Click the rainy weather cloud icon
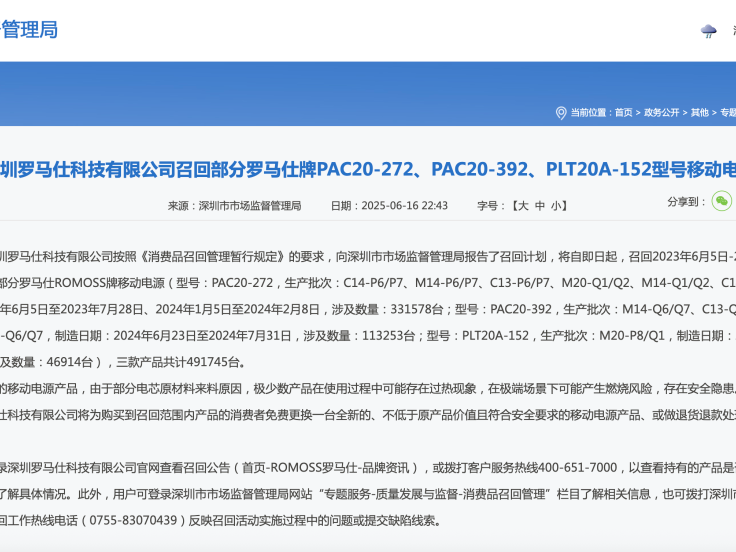The width and height of the screenshot is (736, 552). coord(708,31)
